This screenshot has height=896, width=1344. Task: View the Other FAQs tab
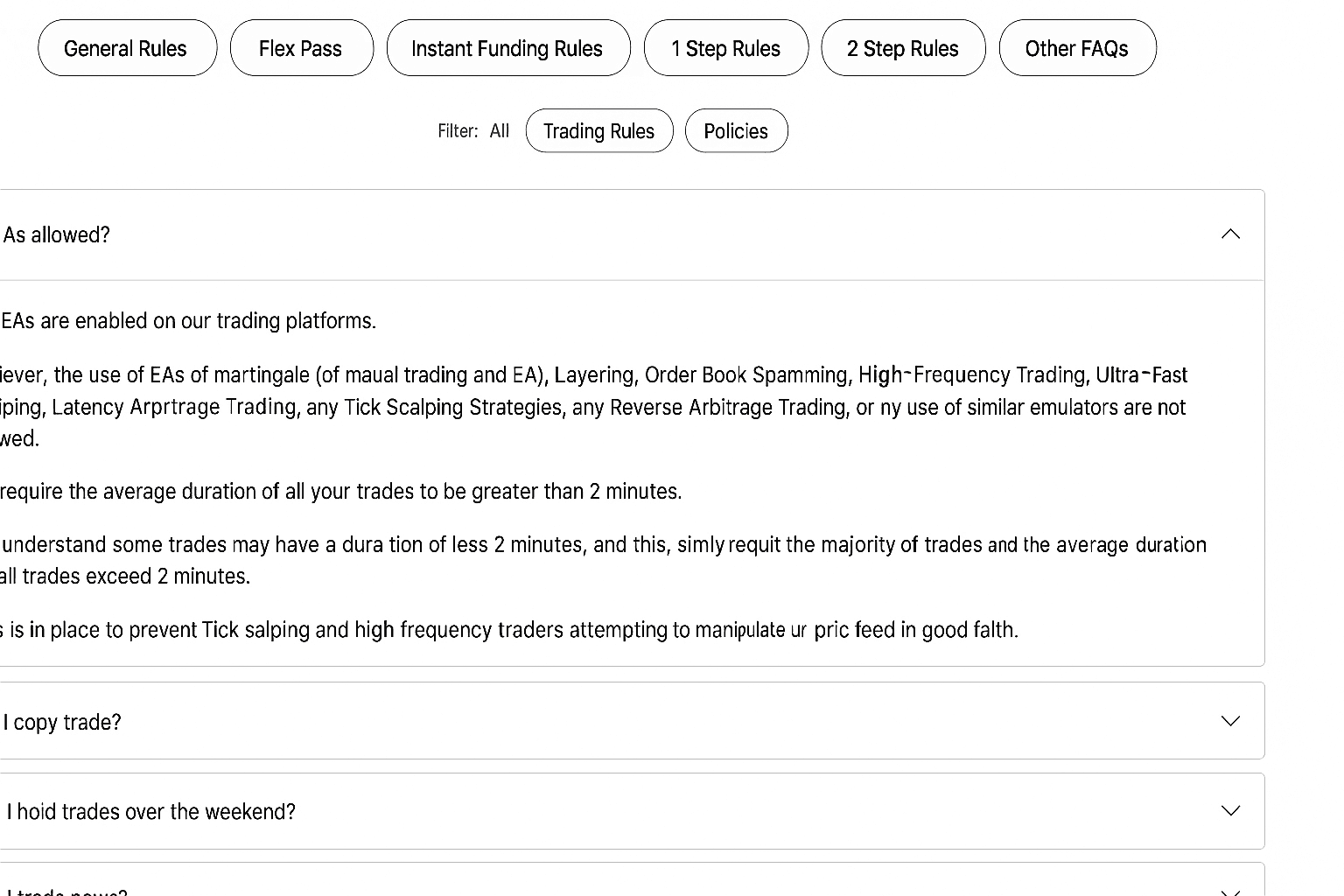(1076, 48)
